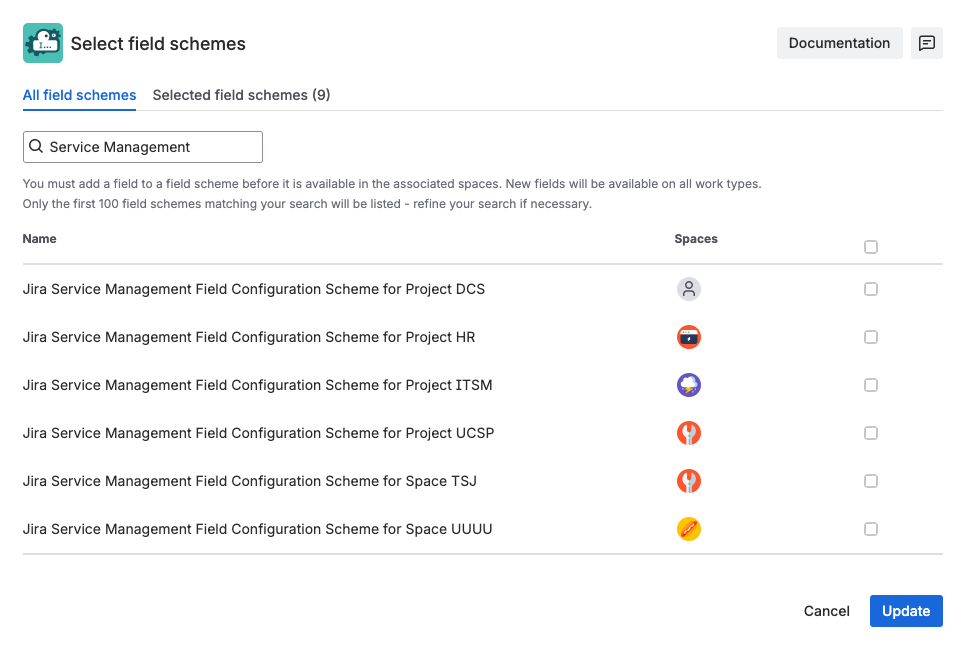Check the Project DCS scheme checkbox
Image resolution: width=966 pixels, height=650 pixels.
click(x=871, y=289)
